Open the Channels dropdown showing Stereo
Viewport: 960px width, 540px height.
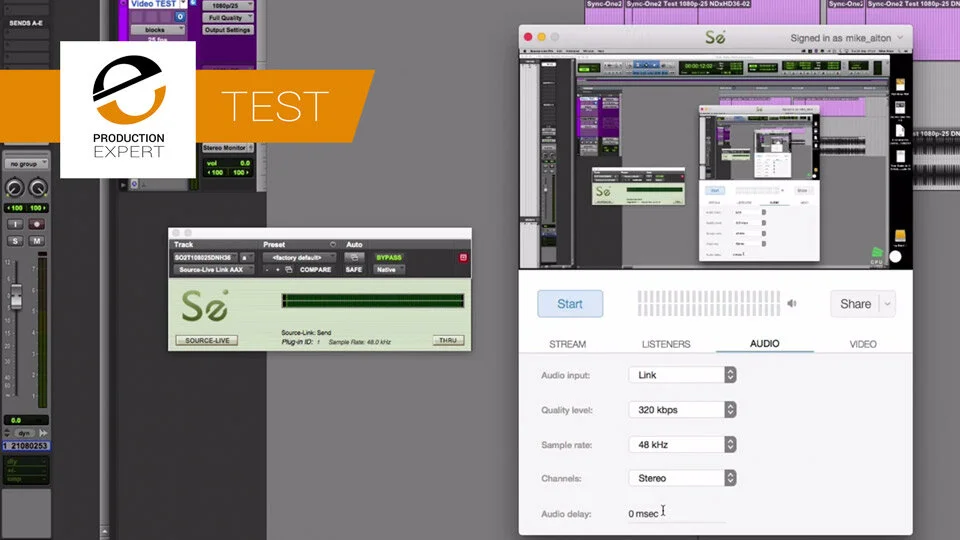(682, 478)
